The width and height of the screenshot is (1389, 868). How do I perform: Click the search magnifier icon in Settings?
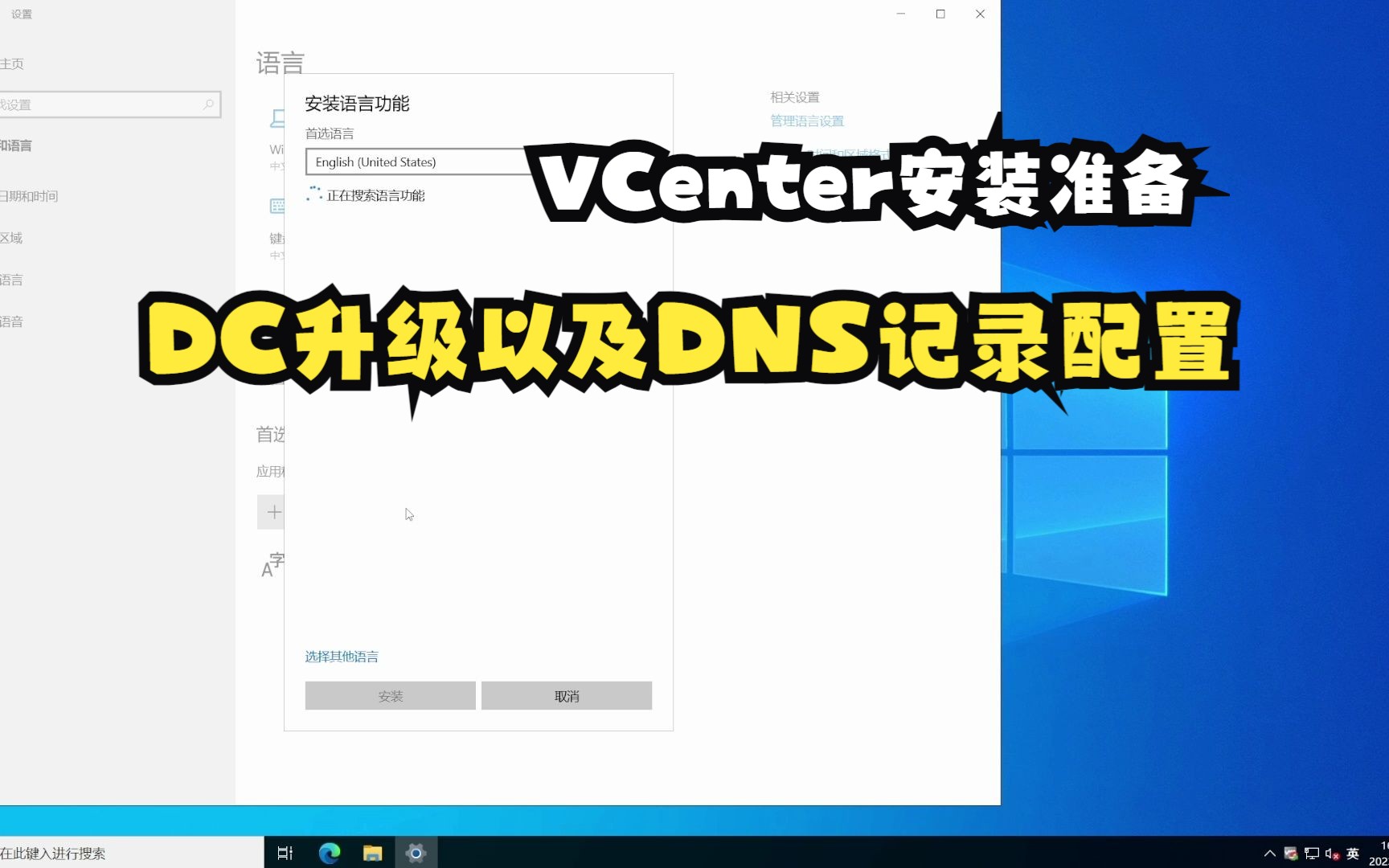[x=208, y=104]
